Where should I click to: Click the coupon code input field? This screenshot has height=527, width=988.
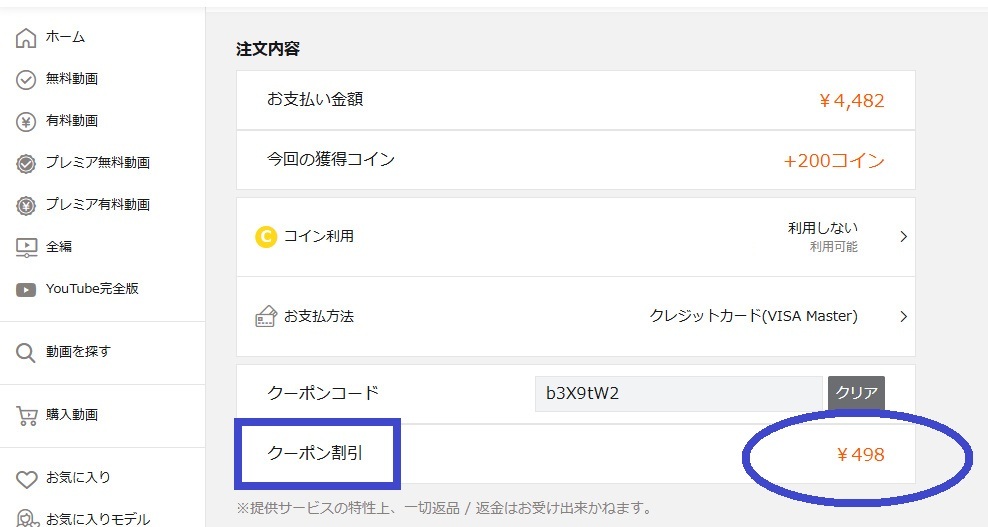pyautogui.click(x=678, y=393)
